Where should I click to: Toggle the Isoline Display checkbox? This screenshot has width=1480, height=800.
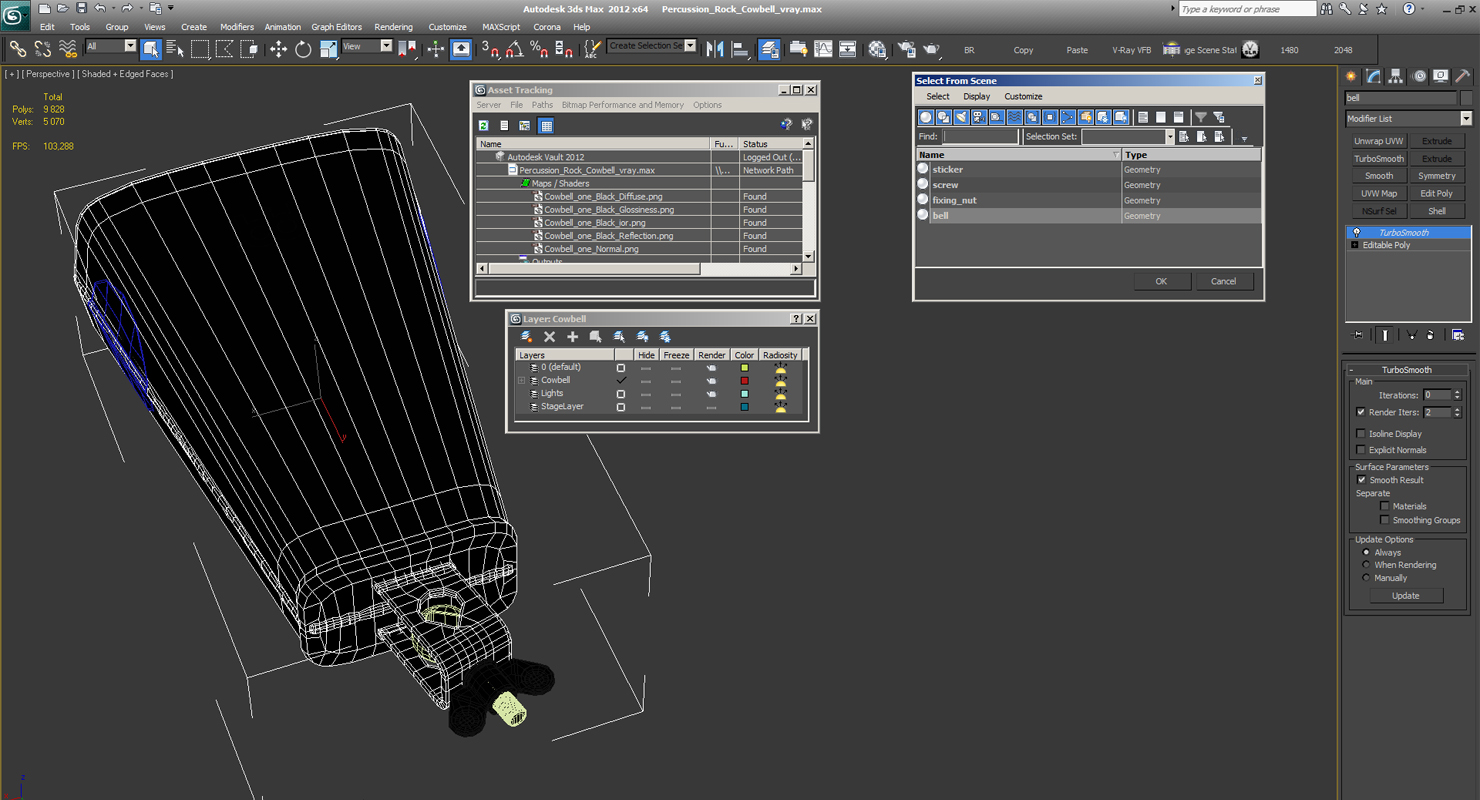click(x=1361, y=434)
